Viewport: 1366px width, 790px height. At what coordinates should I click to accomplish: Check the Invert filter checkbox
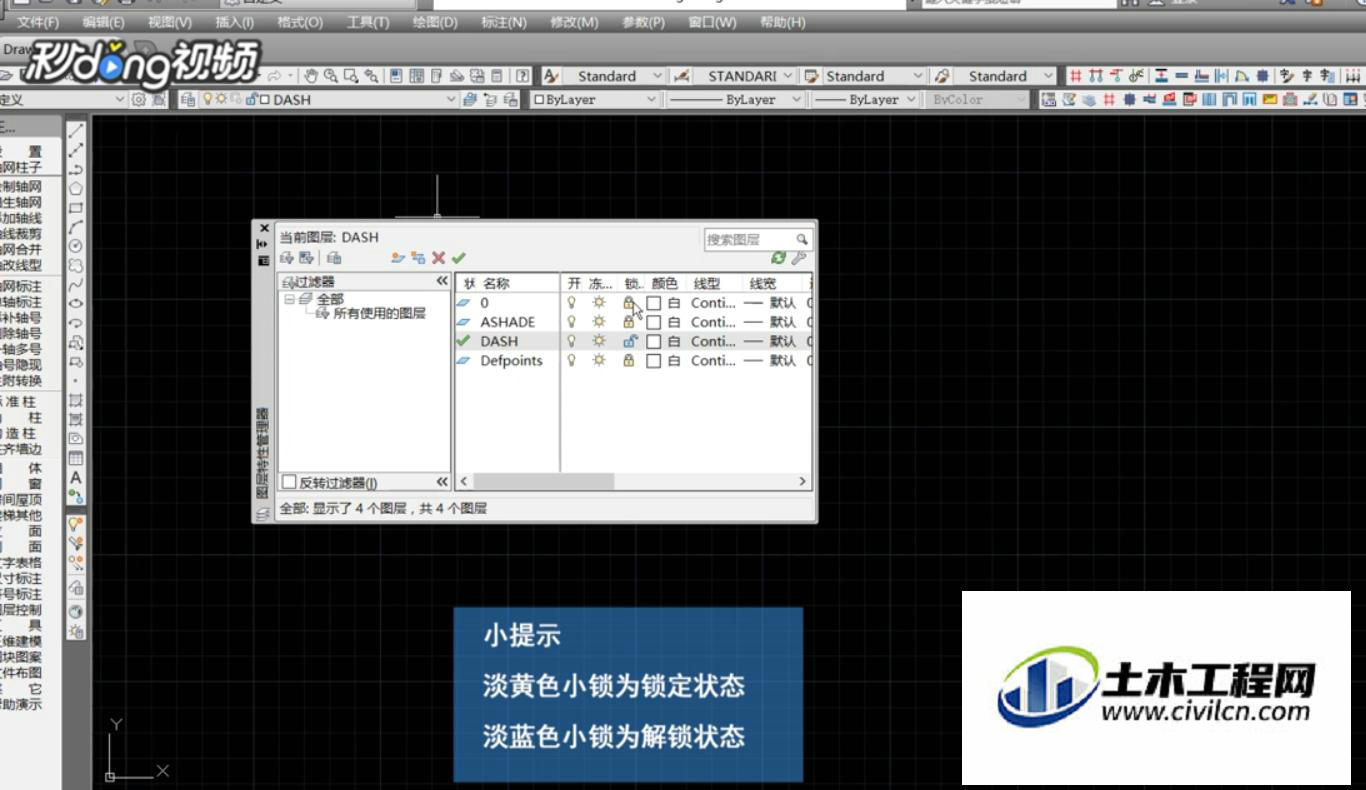pos(289,482)
